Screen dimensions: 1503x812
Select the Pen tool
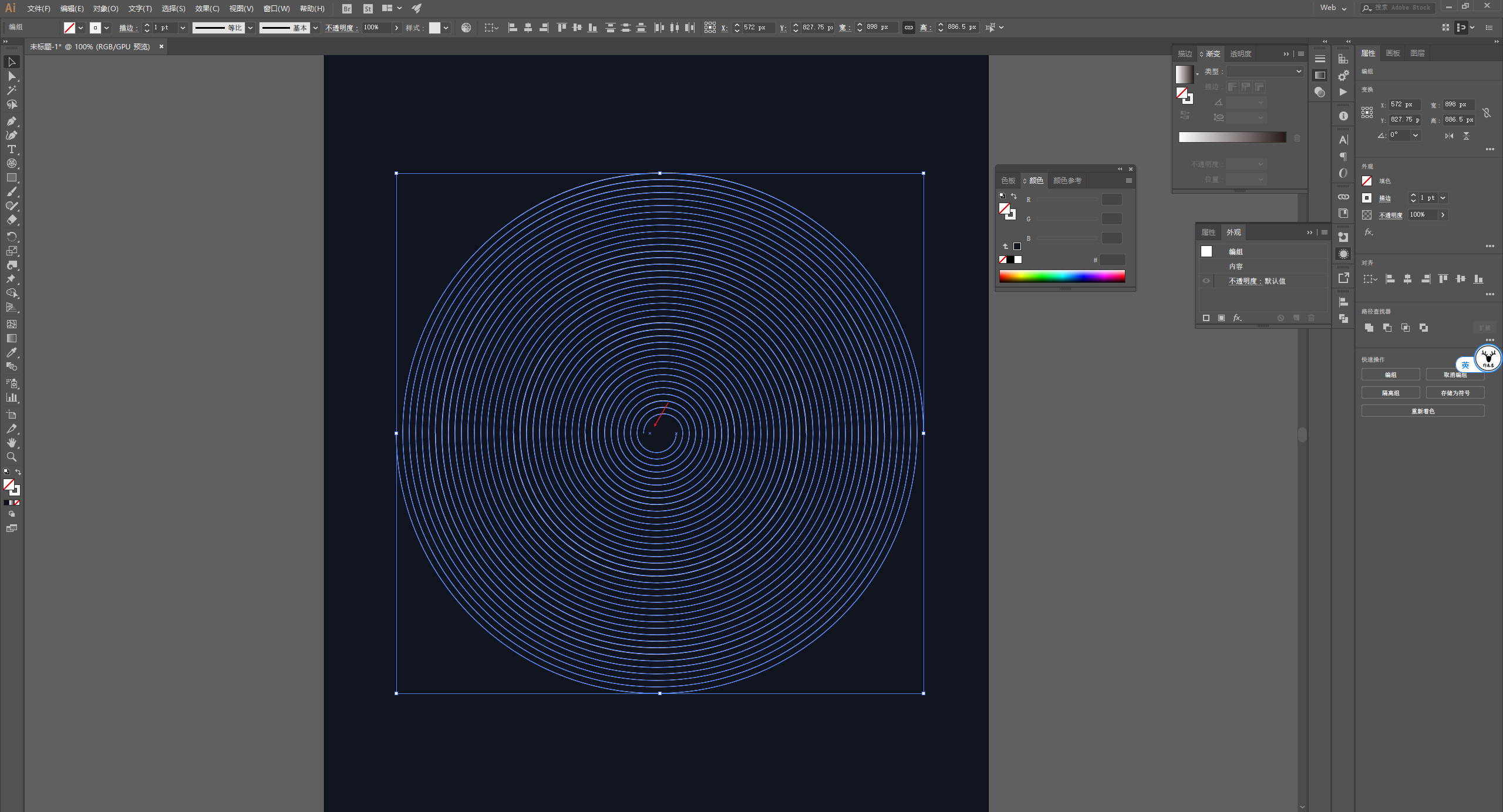(x=12, y=121)
